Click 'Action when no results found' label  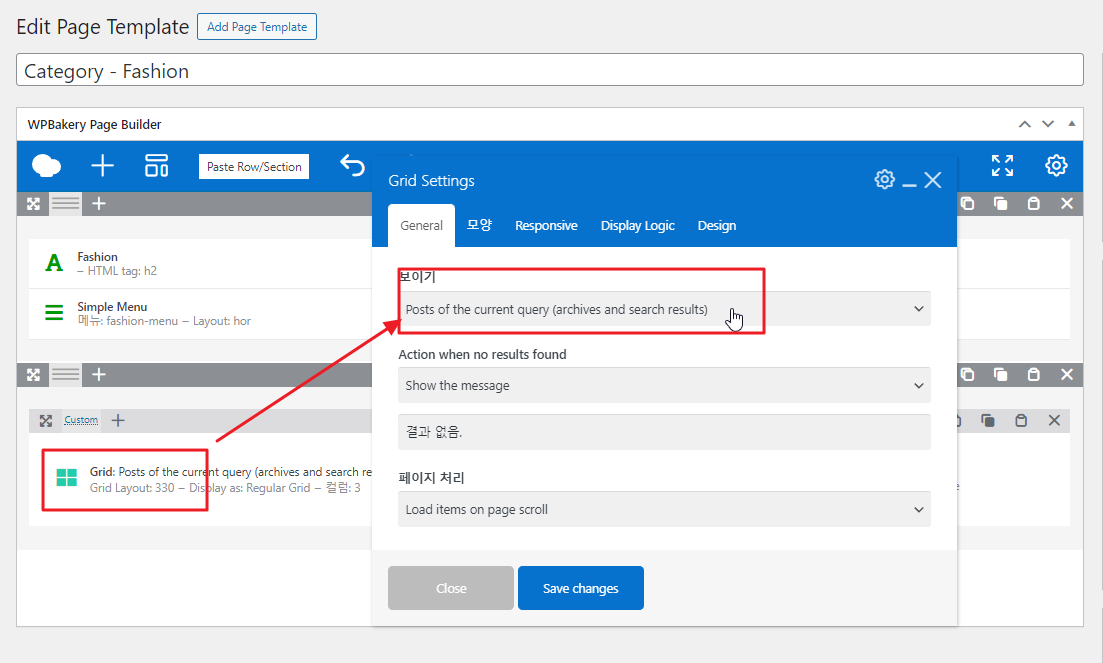(483, 354)
